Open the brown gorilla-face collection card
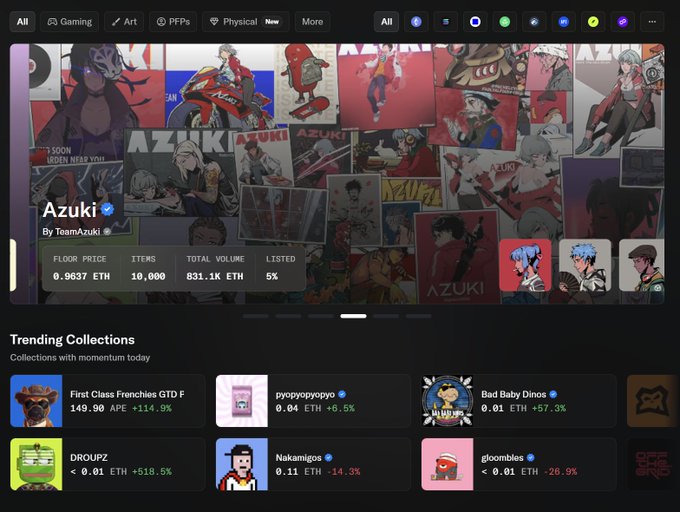 coord(653,401)
